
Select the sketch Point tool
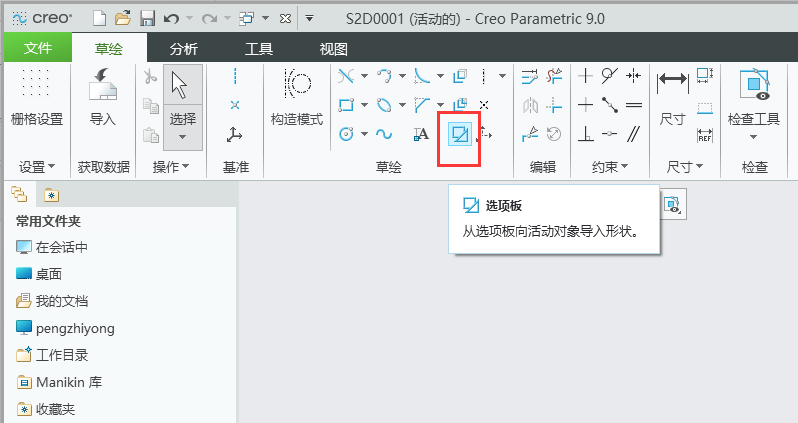(x=484, y=105)
